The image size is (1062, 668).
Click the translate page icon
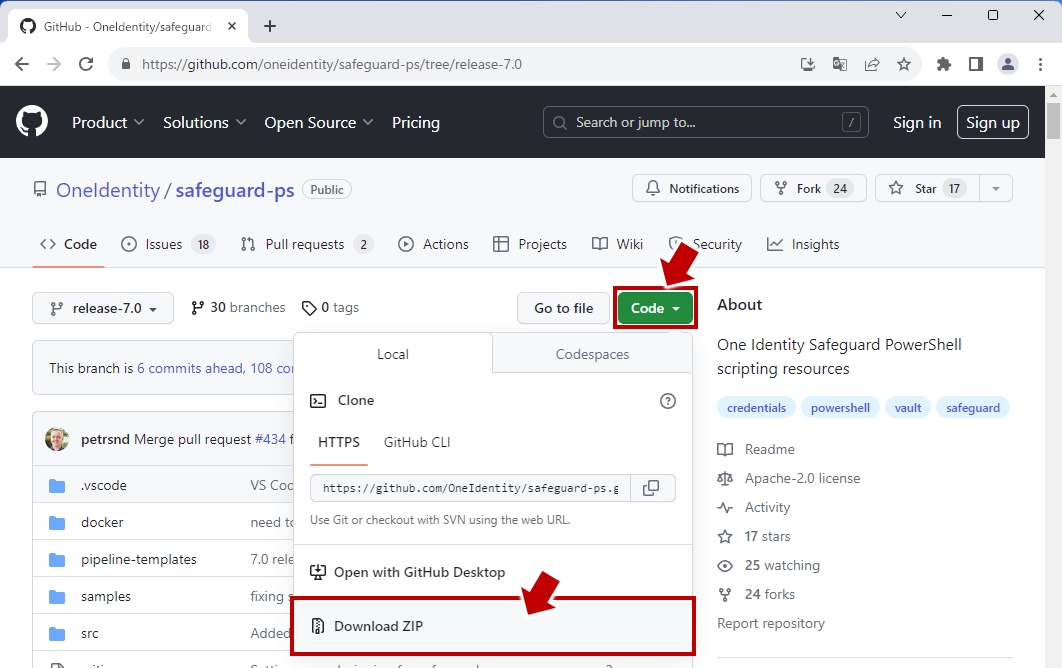(x=840, y=64)
